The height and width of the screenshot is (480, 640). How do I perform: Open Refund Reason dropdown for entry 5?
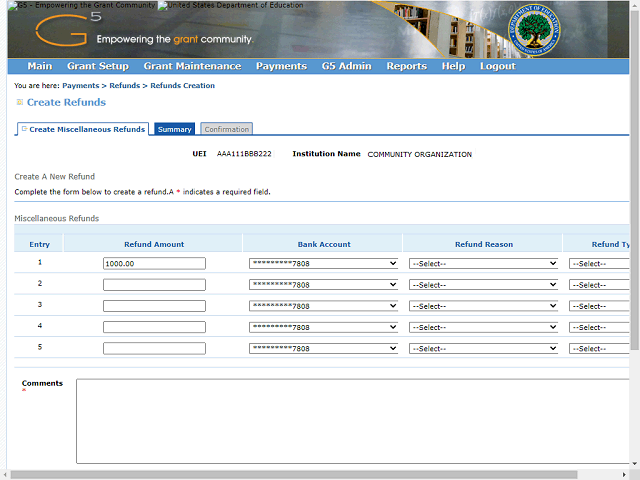(483, 349)
